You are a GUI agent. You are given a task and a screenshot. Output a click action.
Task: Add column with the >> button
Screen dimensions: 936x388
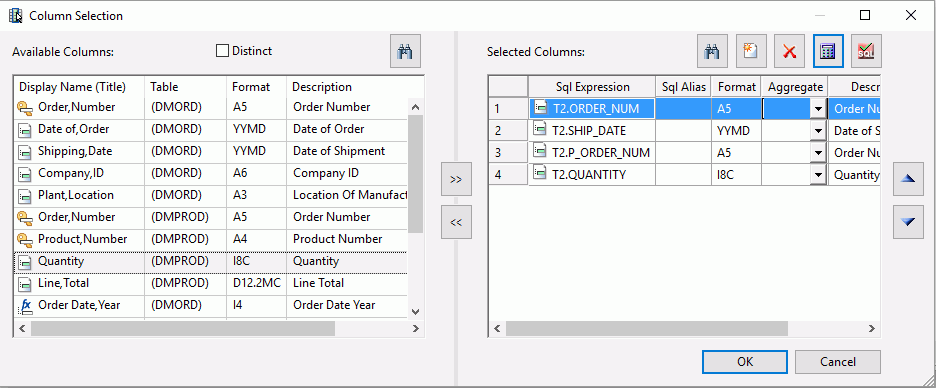click(x=456, y=179)
